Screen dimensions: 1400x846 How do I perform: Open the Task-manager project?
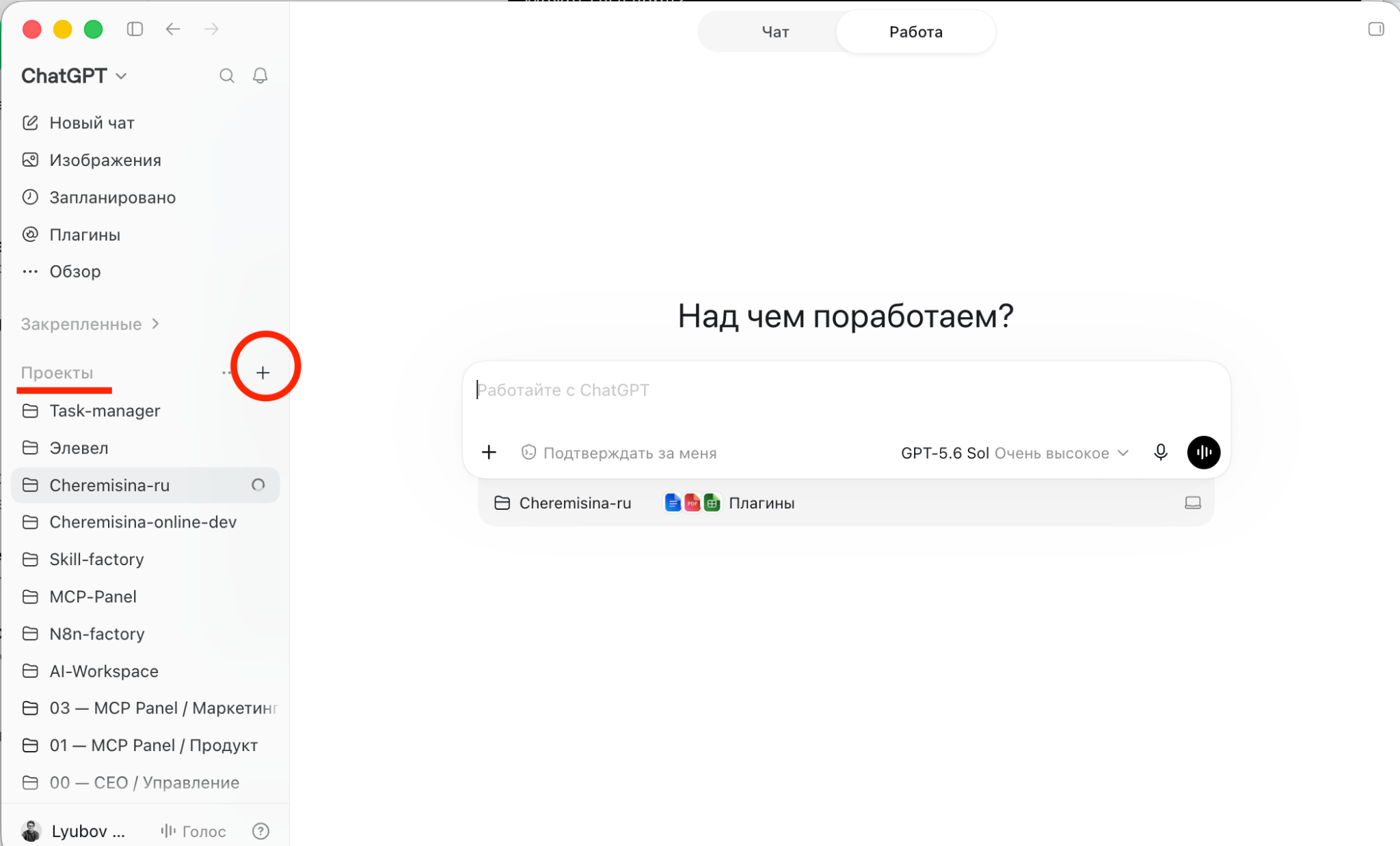(x=146, y=411)
